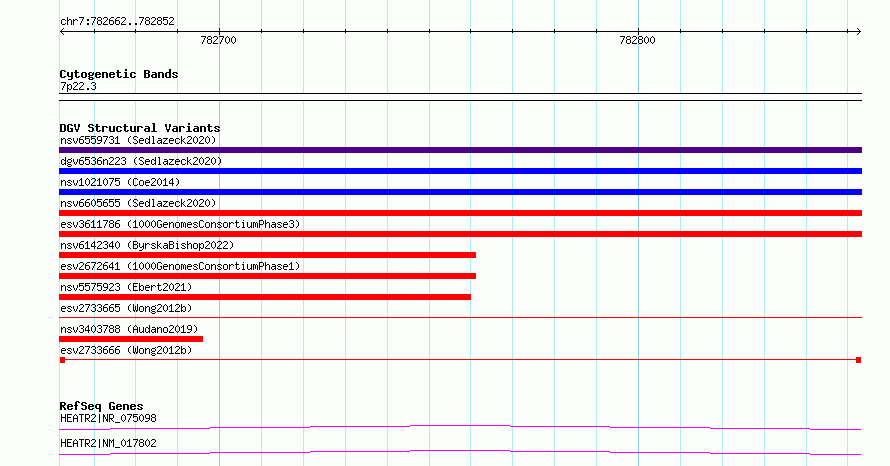Click the blue nsv1021075 variant bar
The height and width of the screenshot is (466, 890).
pyautogui.click(x=460, y=192)
